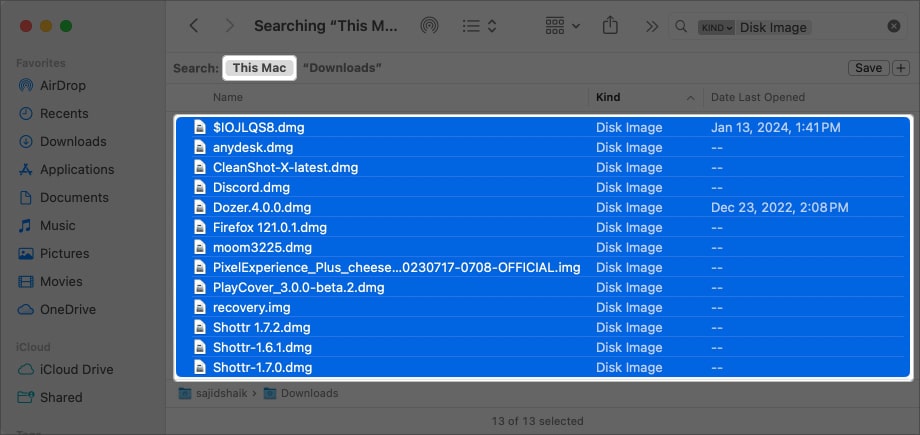Open AirDrop in the sidebar

(x=62, y=86)
